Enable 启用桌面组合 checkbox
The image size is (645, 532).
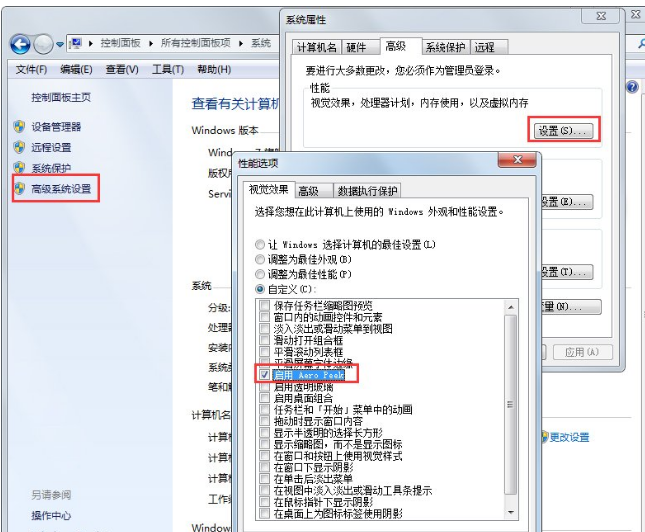[x=264, y=398]
